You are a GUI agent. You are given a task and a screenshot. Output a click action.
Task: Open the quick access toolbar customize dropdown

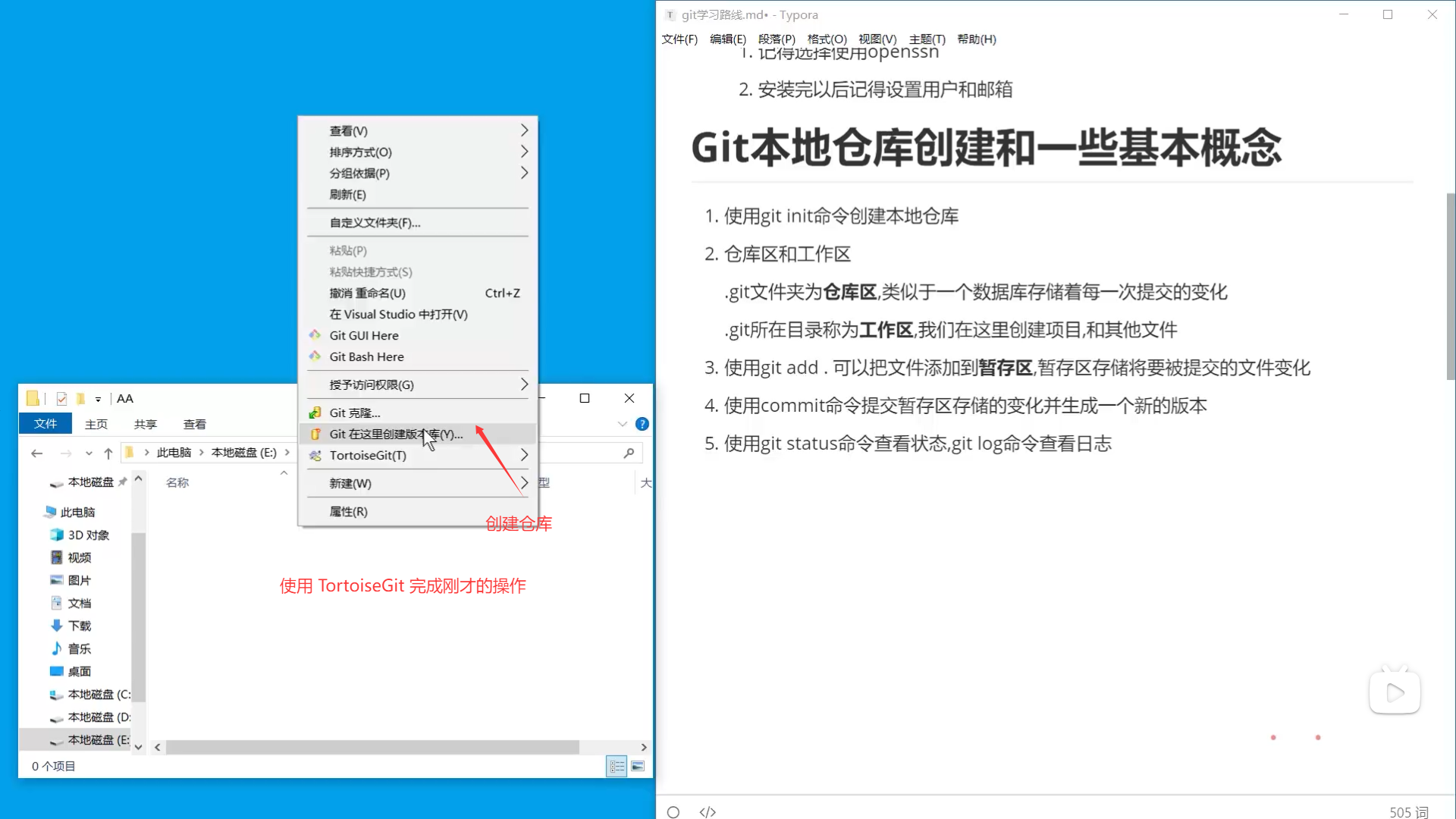coord(98,399)
